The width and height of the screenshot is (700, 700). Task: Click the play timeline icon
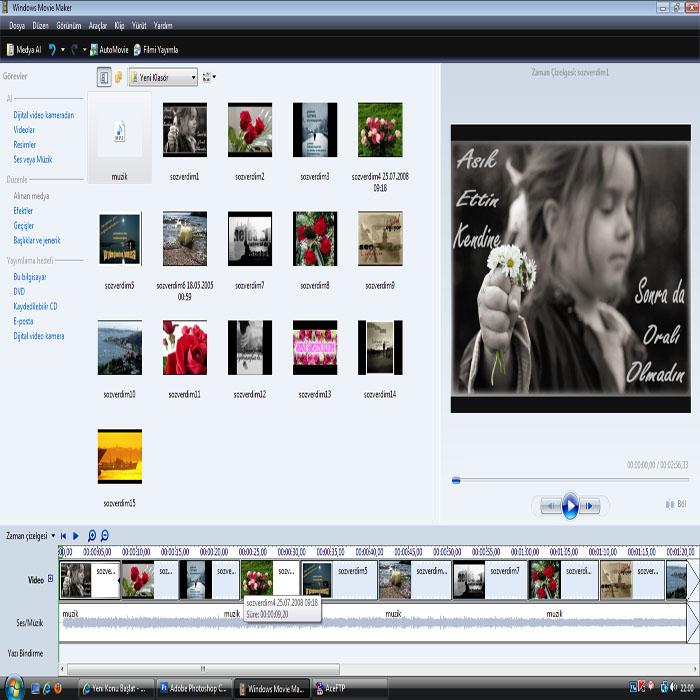point(76,536)
